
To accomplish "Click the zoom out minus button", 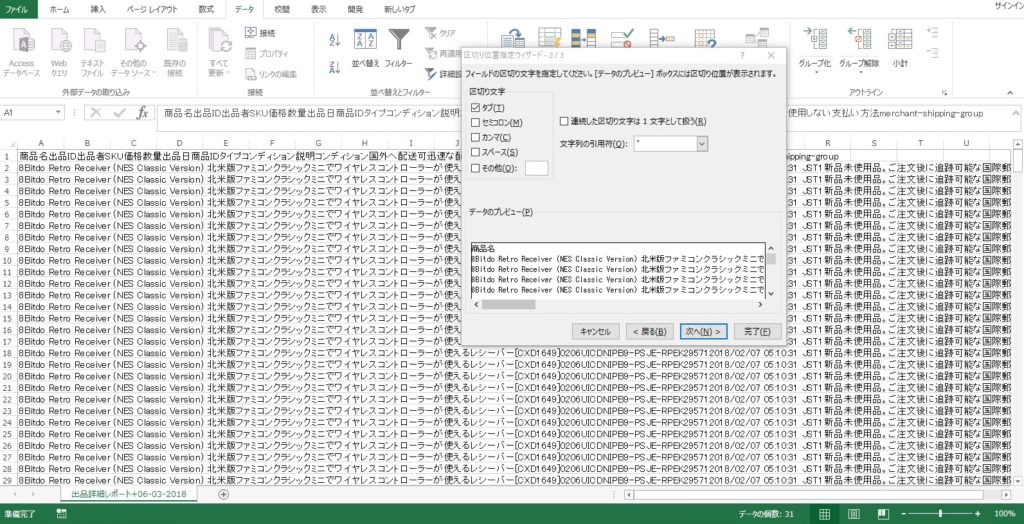I will [904, 514].
